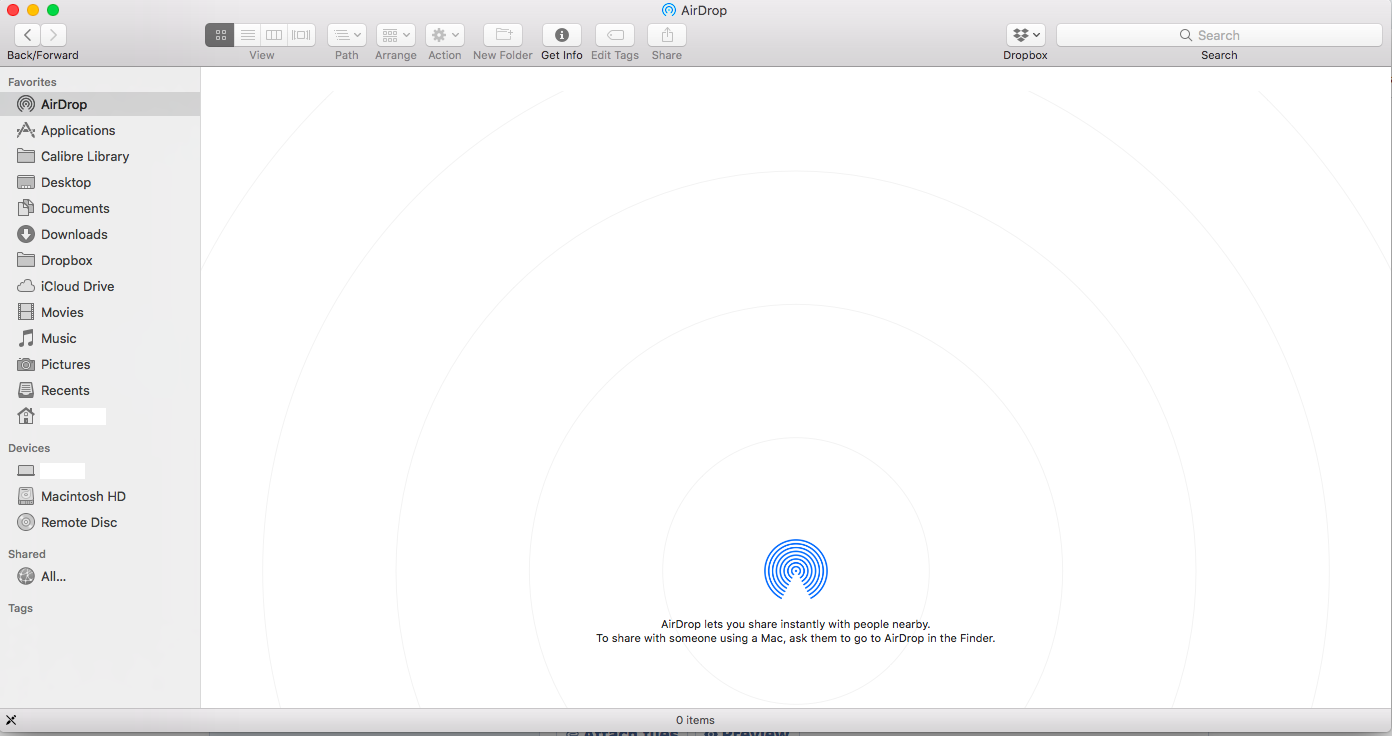This screenshot has height=736, width=1392.
Task: Go back in Finder history
Action: click(28, 35)
